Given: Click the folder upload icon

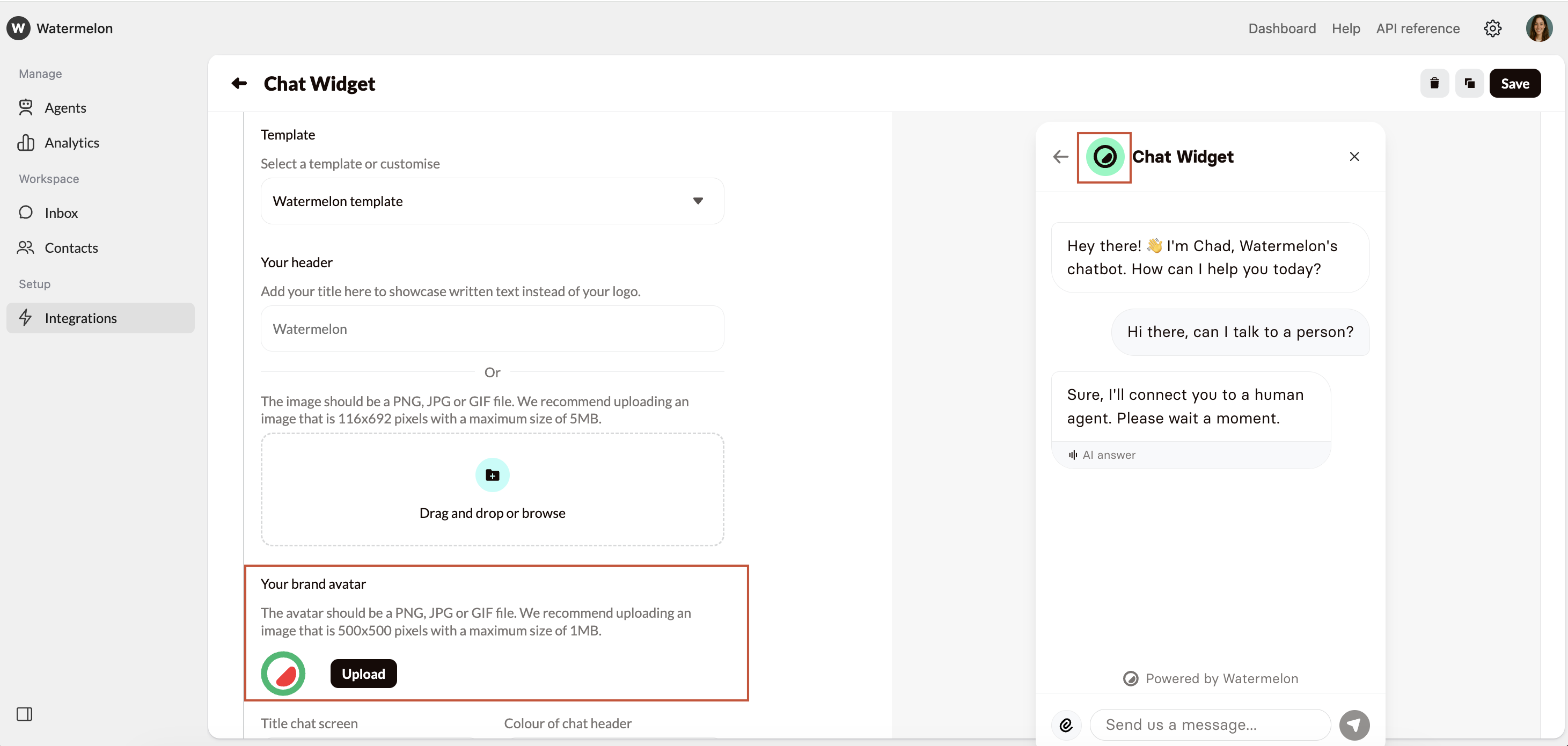Looking at the screenshot, I should (492, 475).
